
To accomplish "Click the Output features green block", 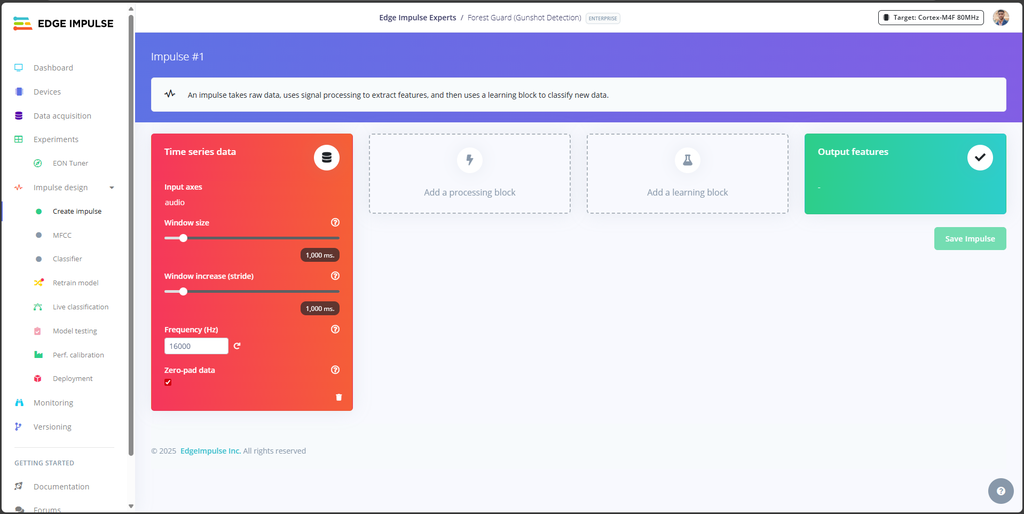I will click(905, 174).
